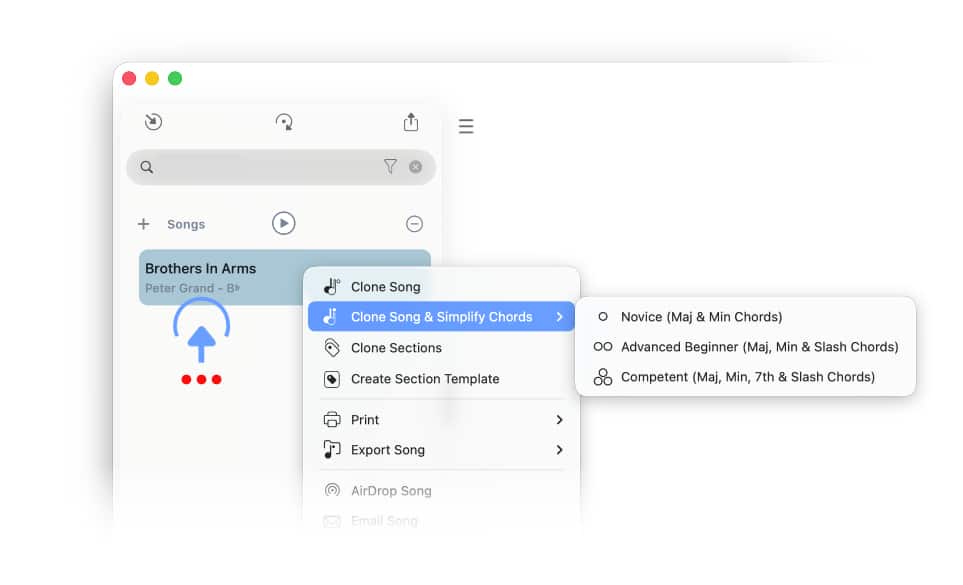Click the circled minus remove icon
The image size is (963, 585).
pyautogui.click(x=415, y=224)
